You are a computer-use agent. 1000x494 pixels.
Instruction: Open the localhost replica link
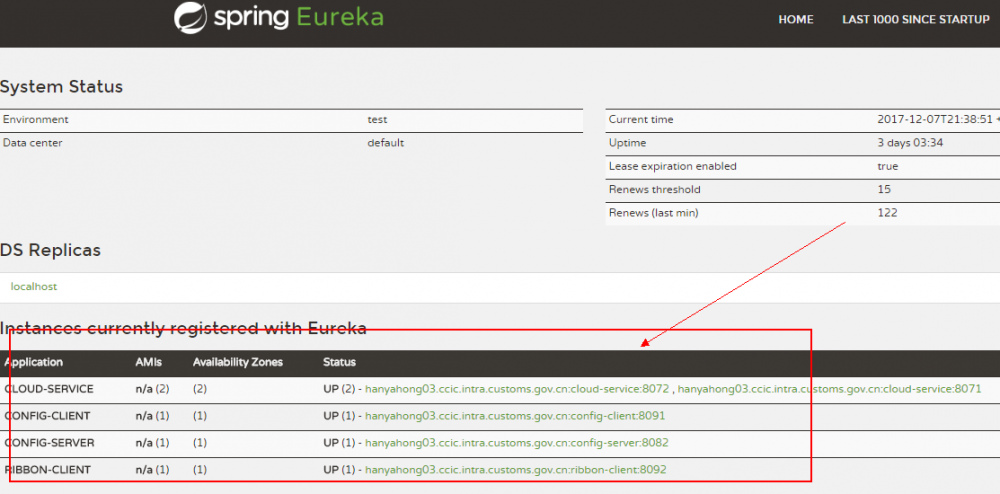coord(34,287)
